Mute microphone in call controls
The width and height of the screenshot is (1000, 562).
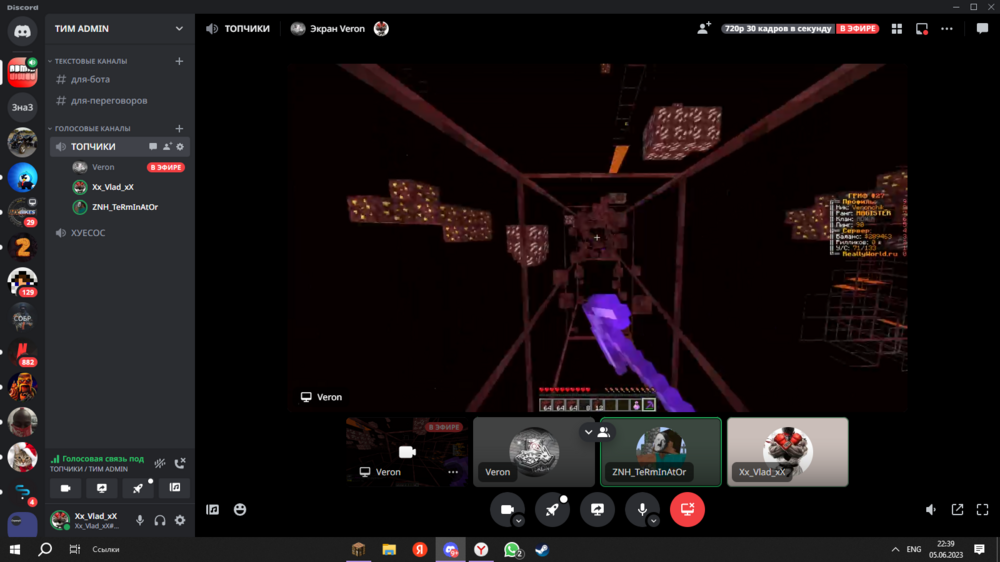(x=642, y=509)
